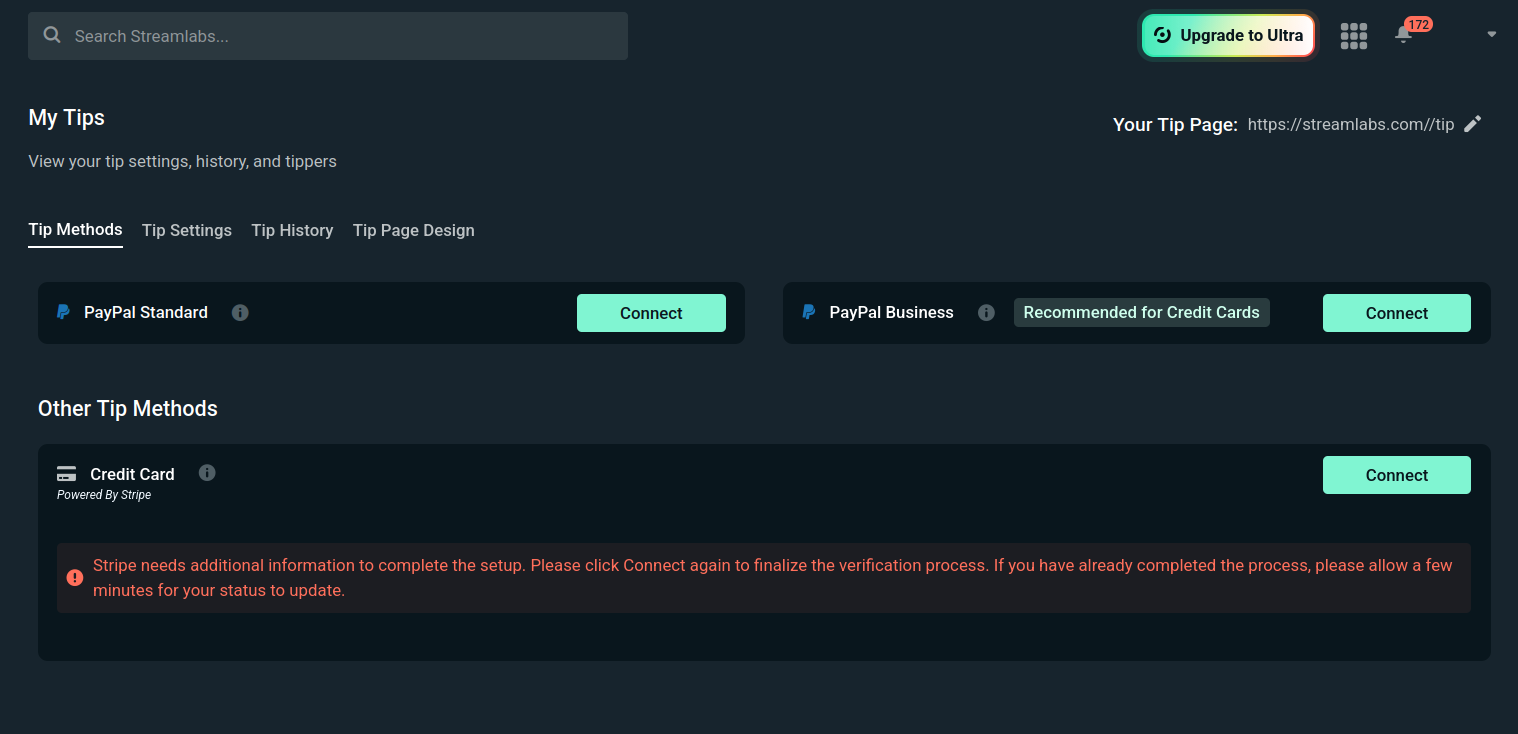The width and height of the screenshot is (1518, 734).
Task: Click the red error alert icon
Action: point(74,578)
